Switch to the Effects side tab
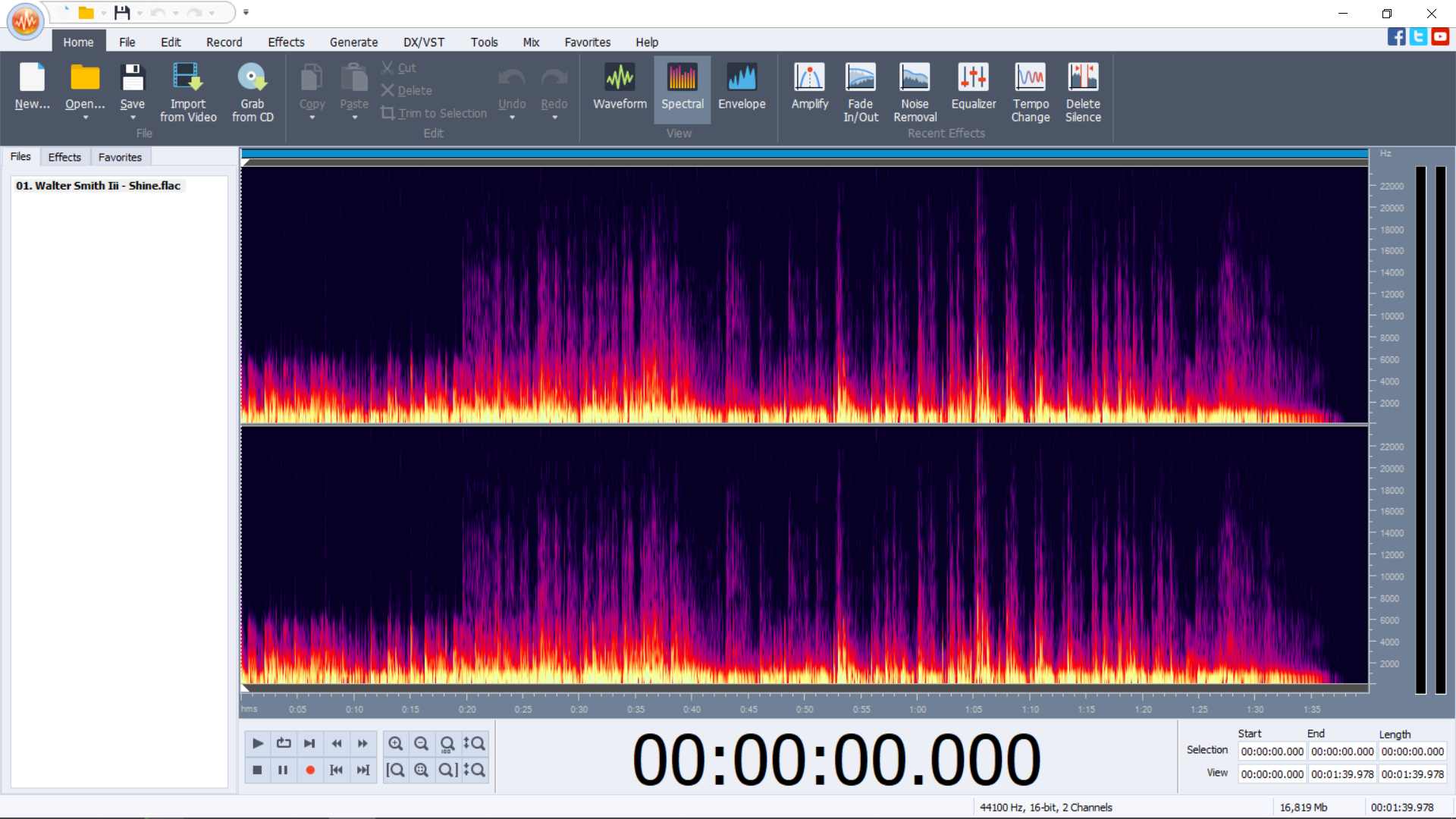 click(x=64, y=157)
